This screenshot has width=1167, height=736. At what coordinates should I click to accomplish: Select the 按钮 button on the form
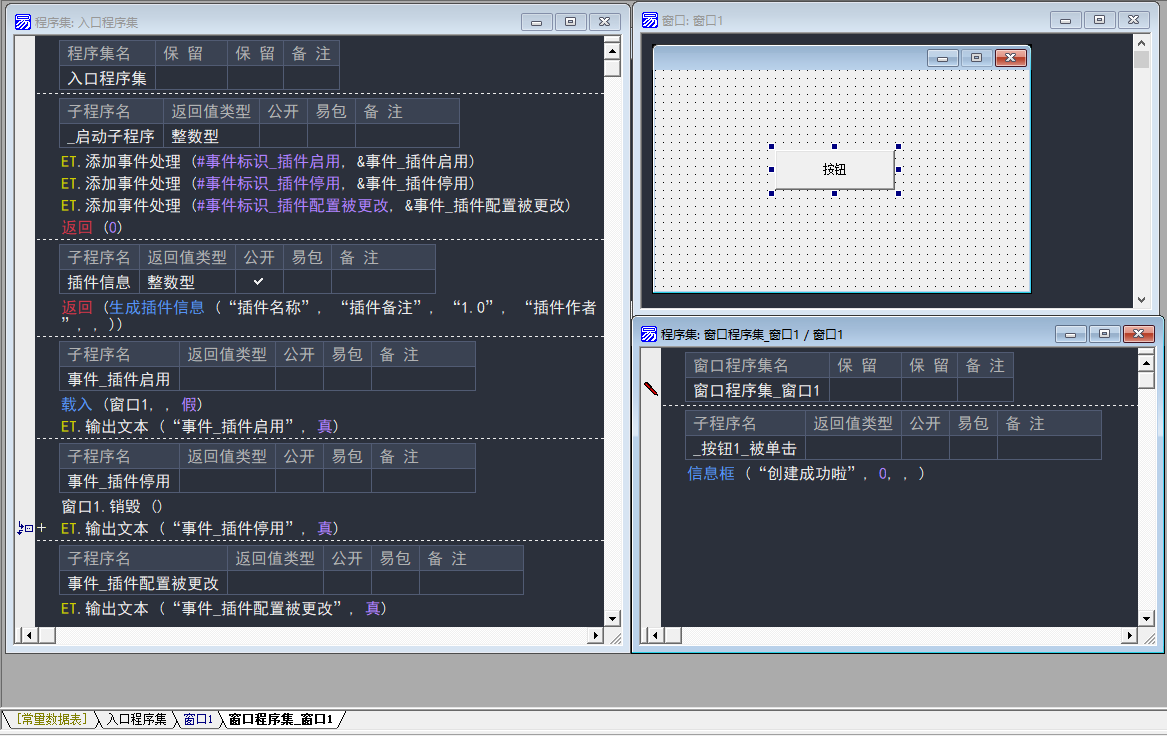coord(834,169)
